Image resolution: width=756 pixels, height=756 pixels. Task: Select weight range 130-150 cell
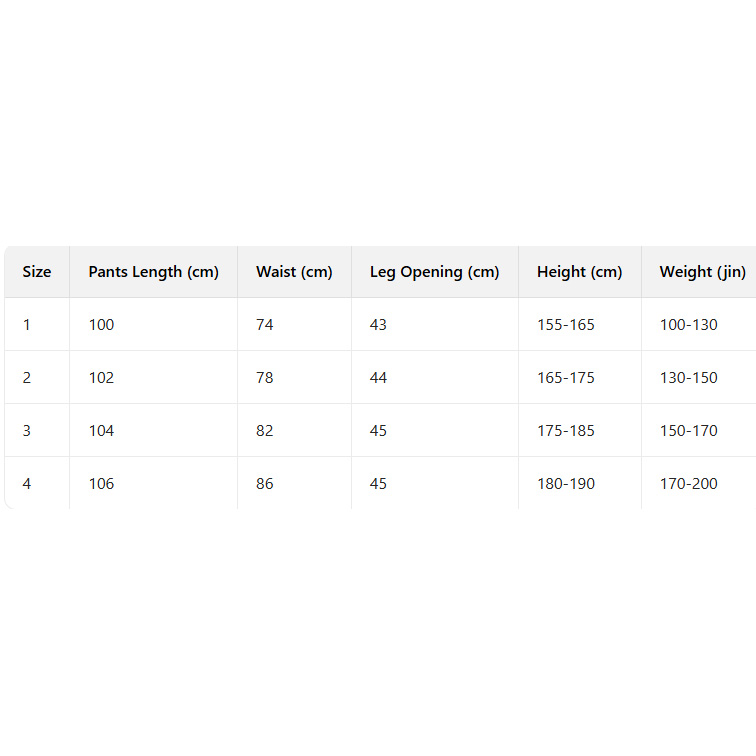[x=688, y=378]
